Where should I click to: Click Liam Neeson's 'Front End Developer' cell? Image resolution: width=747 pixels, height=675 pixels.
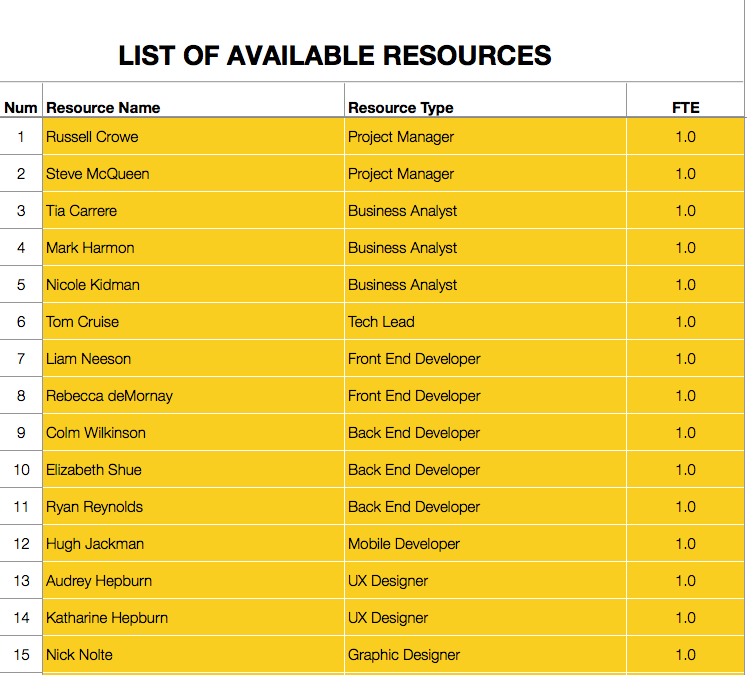click(485, 359)
